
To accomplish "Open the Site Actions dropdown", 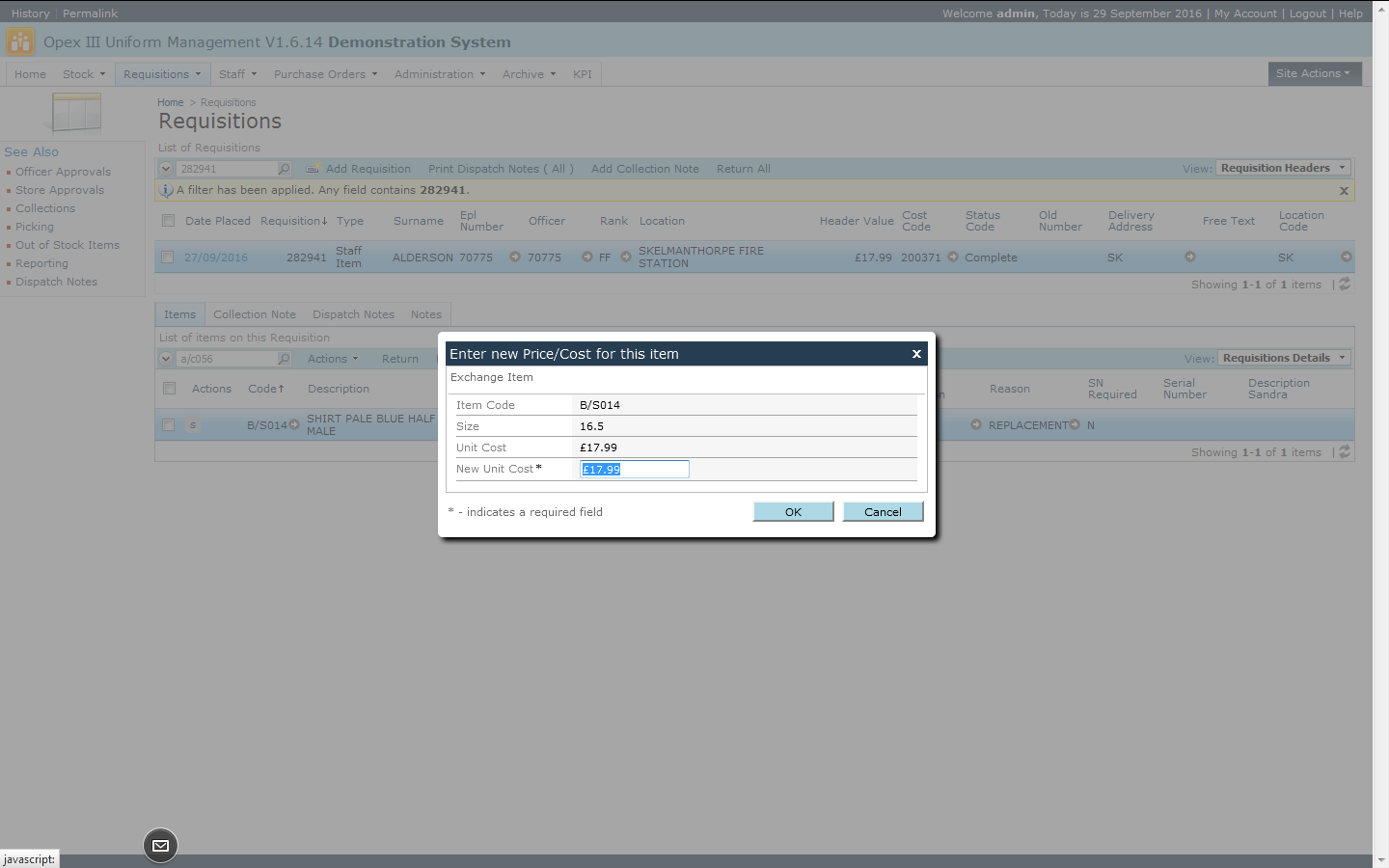I will pyautogui.click(x=1314, y=73).
